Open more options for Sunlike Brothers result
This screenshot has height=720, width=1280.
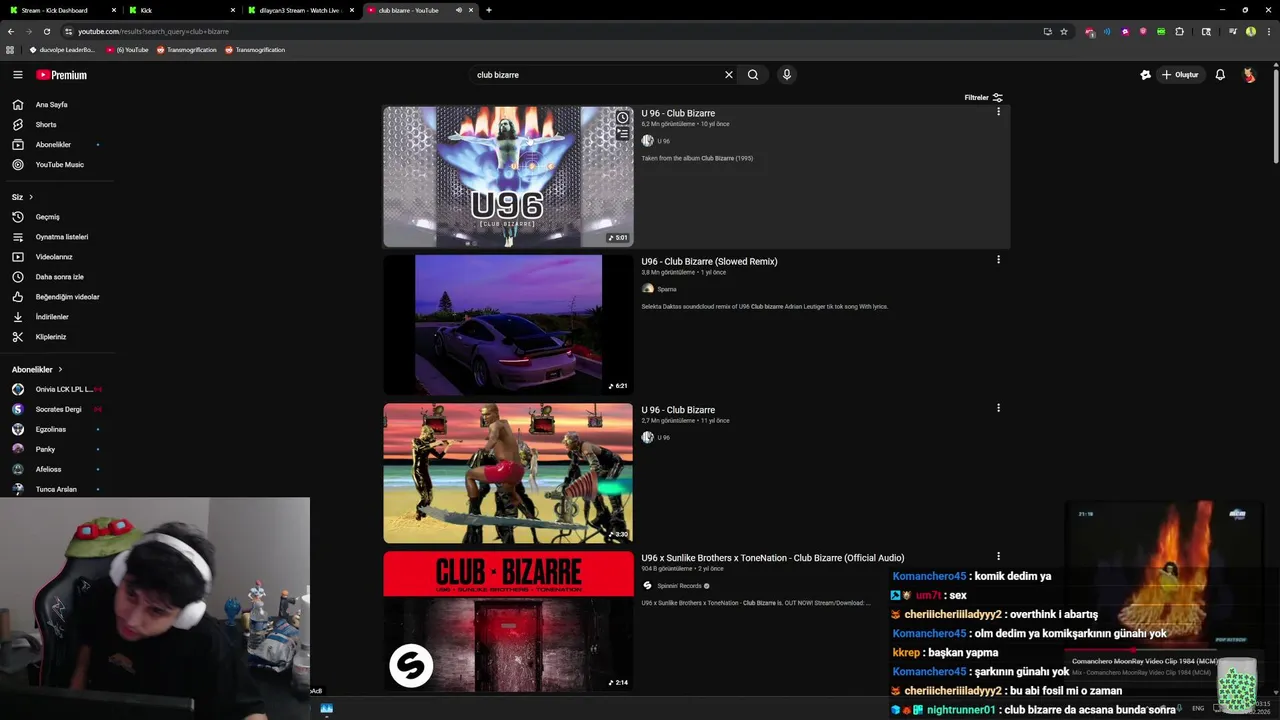coord(998,556)
